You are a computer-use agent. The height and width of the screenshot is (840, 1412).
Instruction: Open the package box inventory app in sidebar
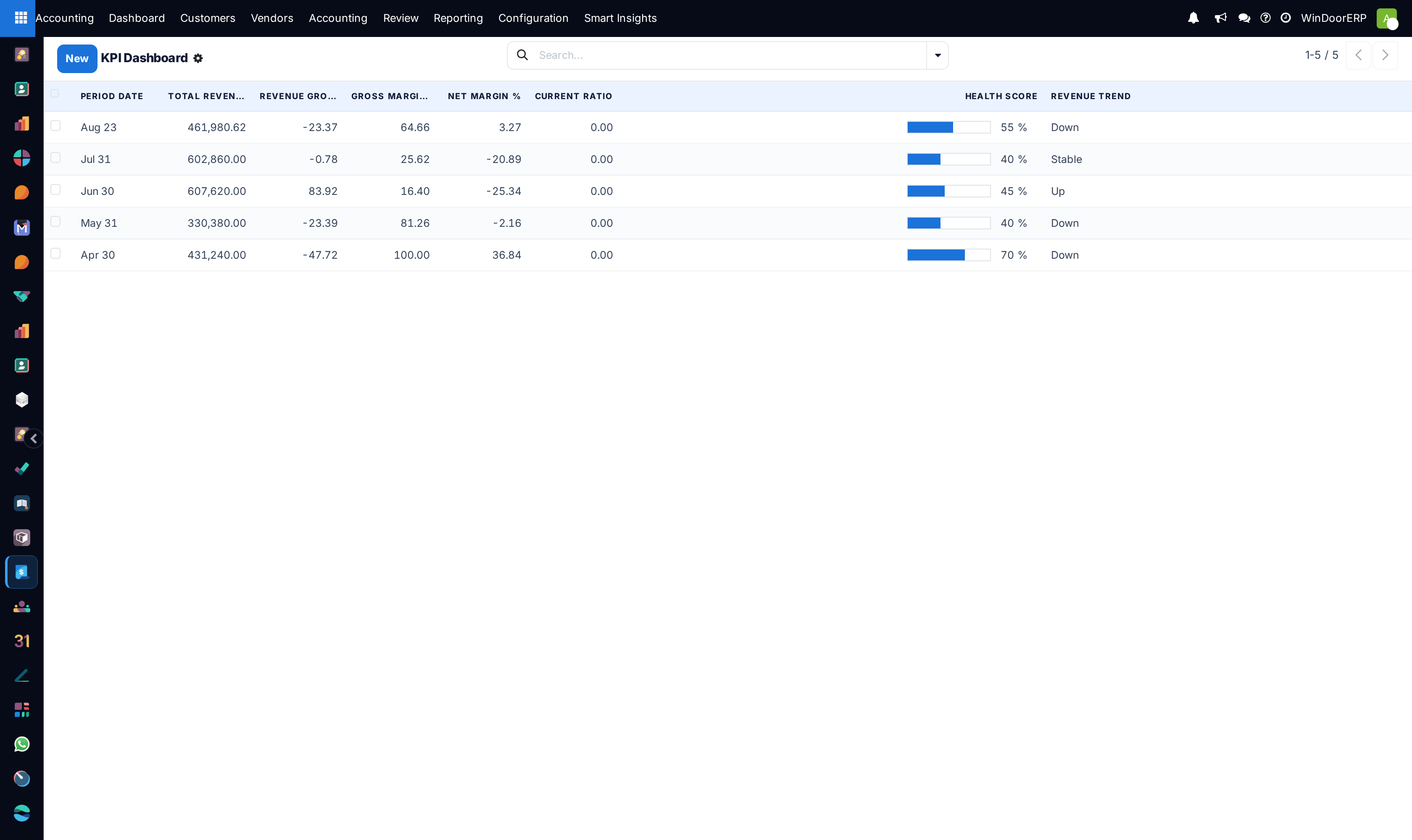(21, 538)
